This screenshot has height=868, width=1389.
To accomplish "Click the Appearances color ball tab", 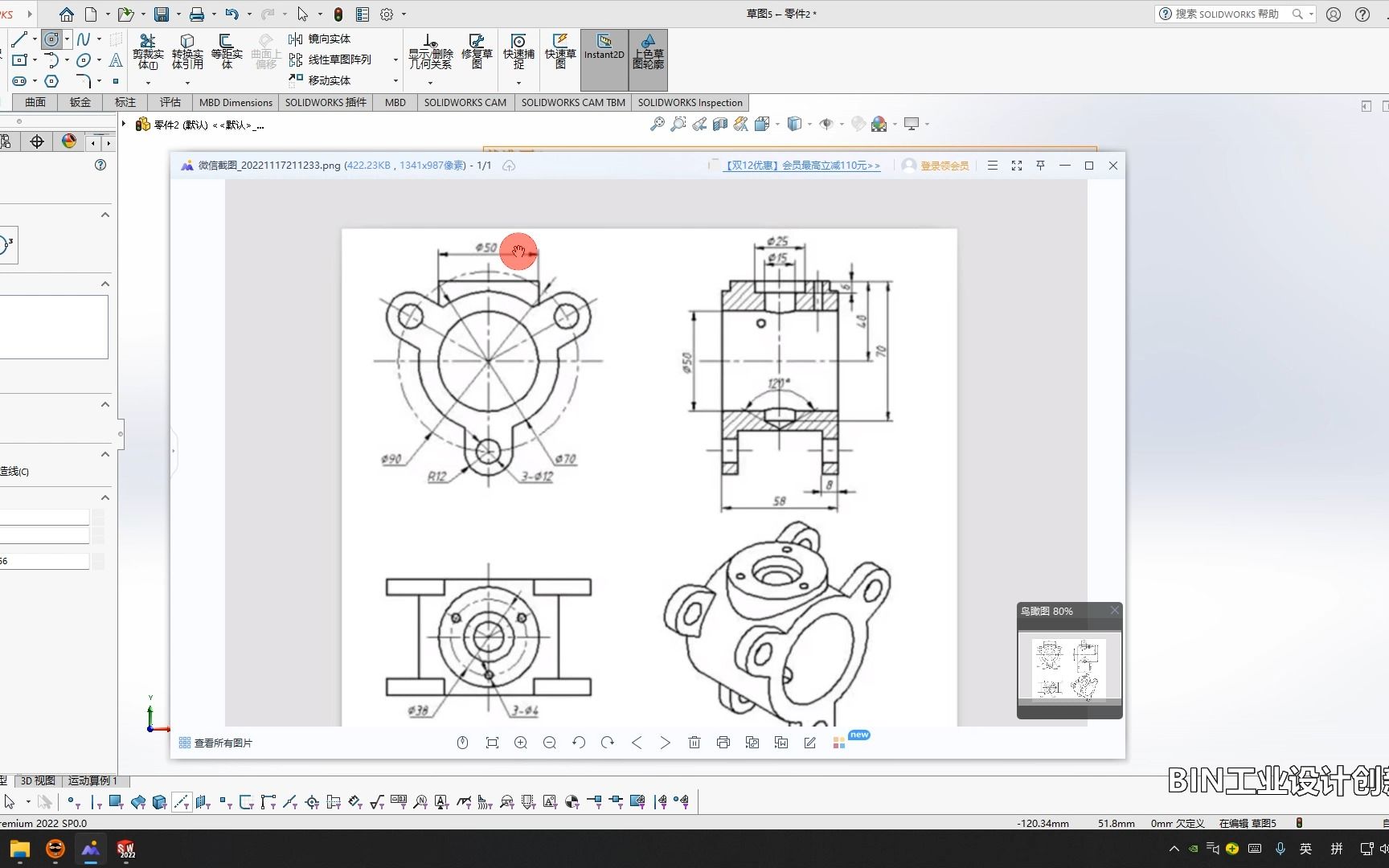I will (x=69, y=141).
